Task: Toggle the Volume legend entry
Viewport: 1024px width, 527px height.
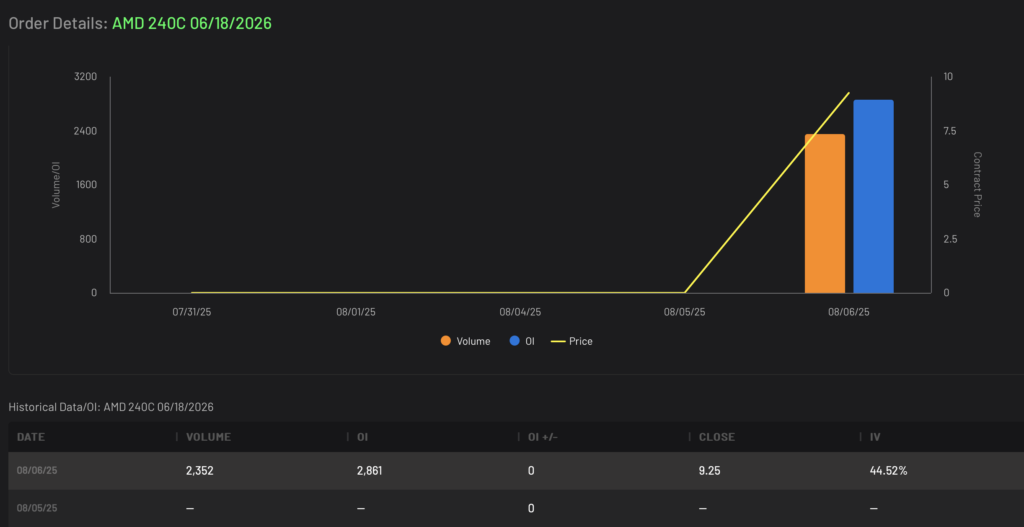Action: (466, 341)
